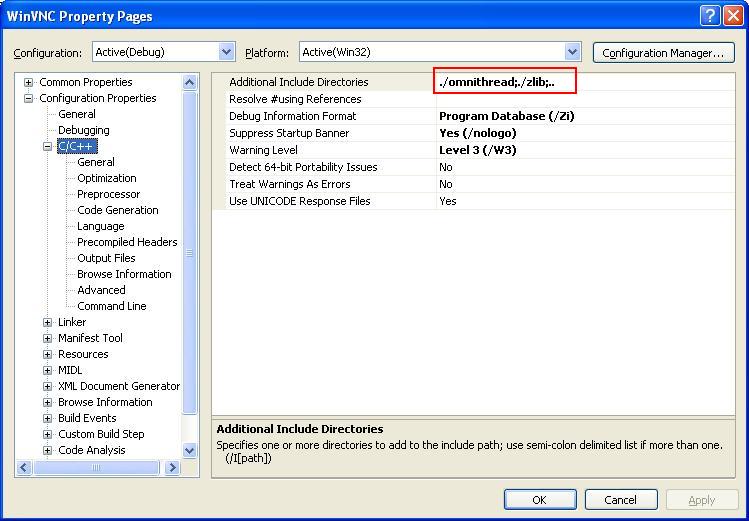
Task: Click the tree's scroll down arrow
Action: [x=190, y=450]
